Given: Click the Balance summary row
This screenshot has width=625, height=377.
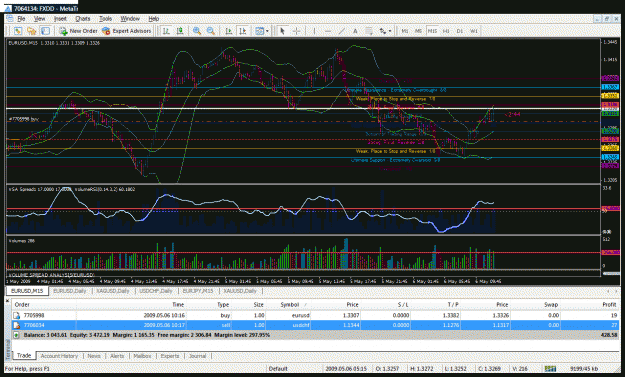Looking at the screenshot, I should pyautogui.click(x=315, y=335).
